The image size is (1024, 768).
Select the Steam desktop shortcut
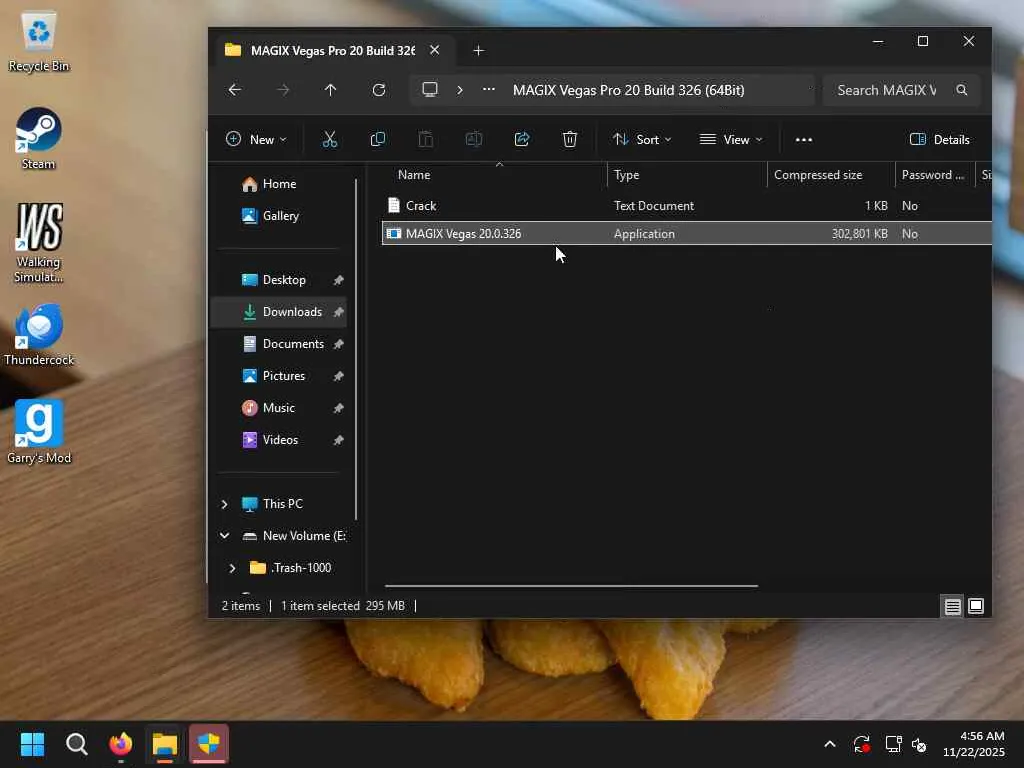(x=39, y=138)
